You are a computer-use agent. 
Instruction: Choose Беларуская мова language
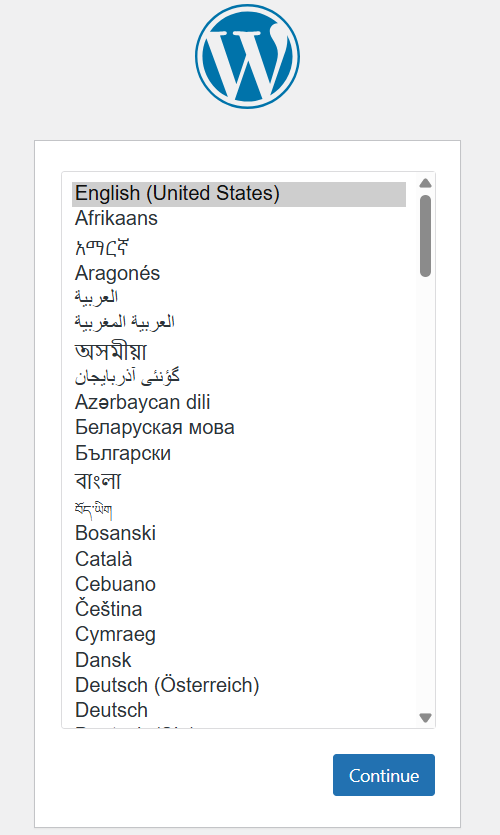[x=239, y=428]
